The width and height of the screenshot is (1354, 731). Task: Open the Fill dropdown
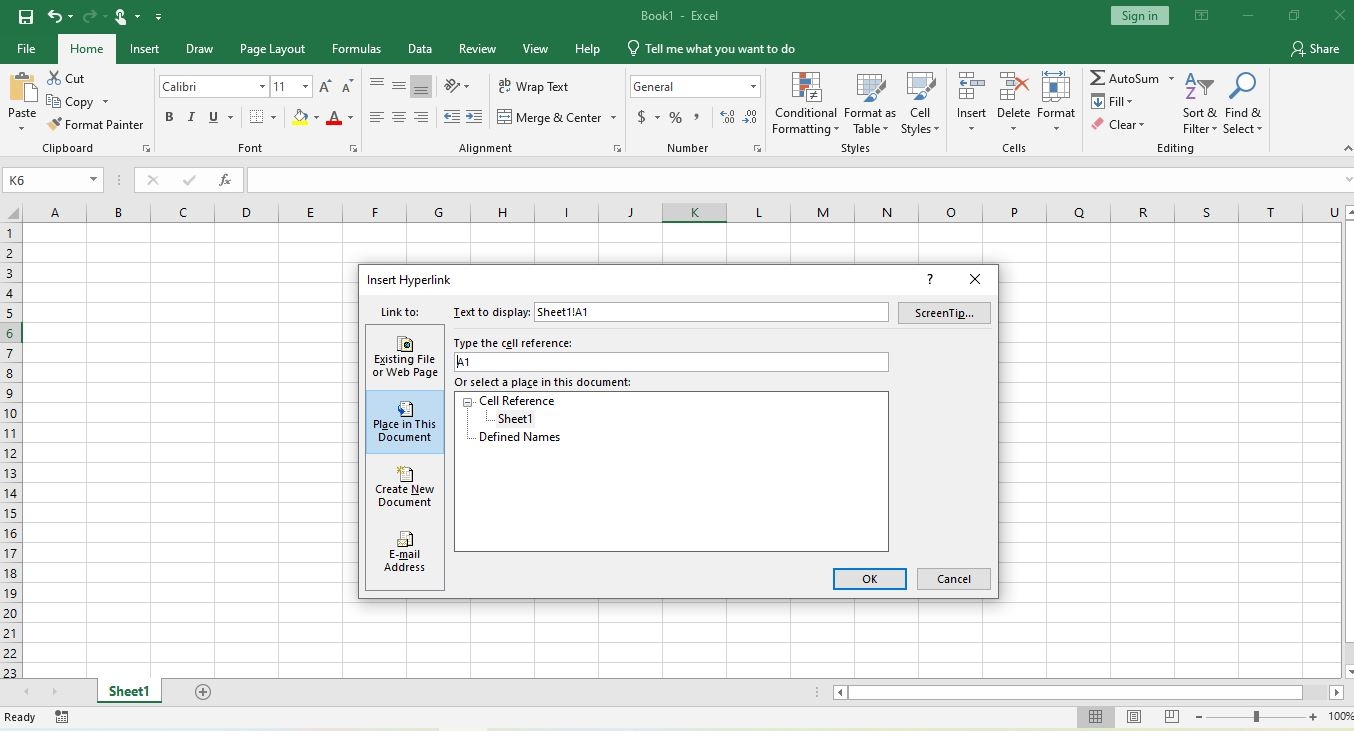pyautogui.click(x=1129, y=102)
